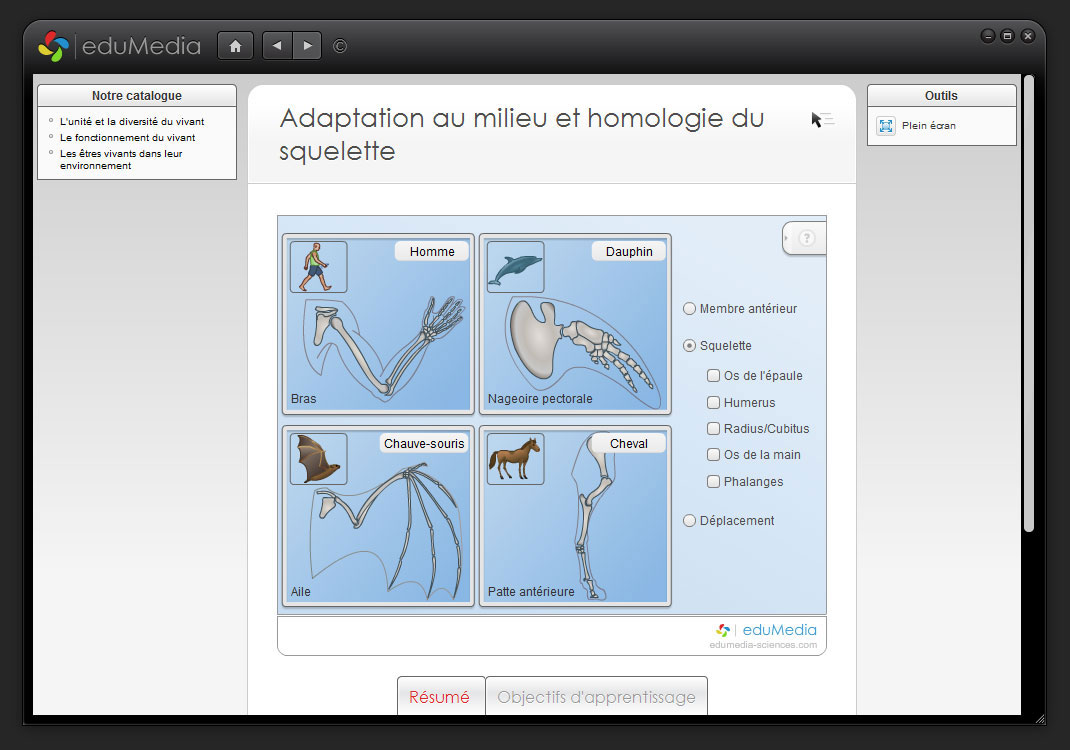Open Le fonctionnement du vivant link

pyautogui.click(x=127, y=138)
